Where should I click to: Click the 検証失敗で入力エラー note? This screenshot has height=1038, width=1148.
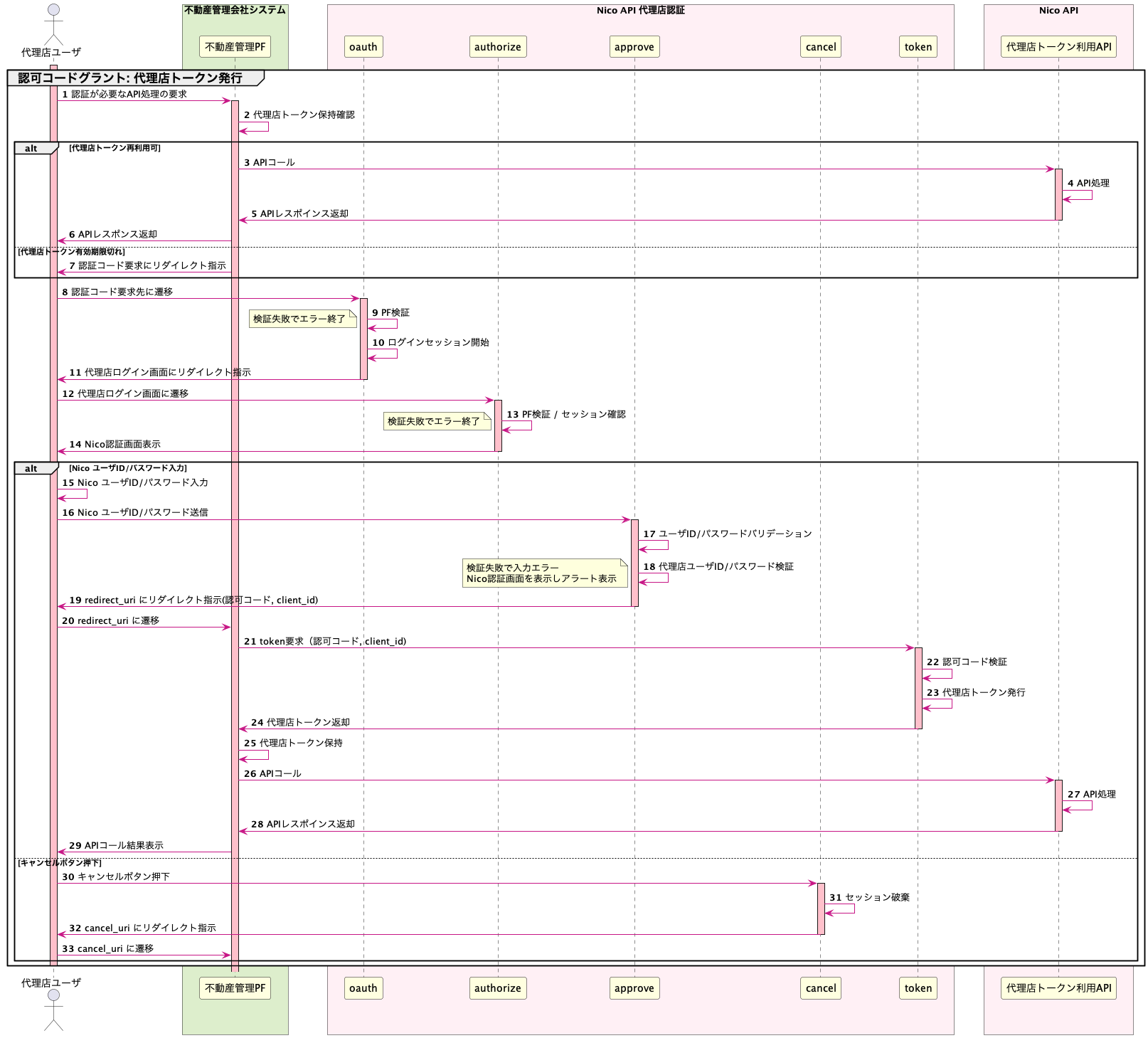click(x=546, y=573)
